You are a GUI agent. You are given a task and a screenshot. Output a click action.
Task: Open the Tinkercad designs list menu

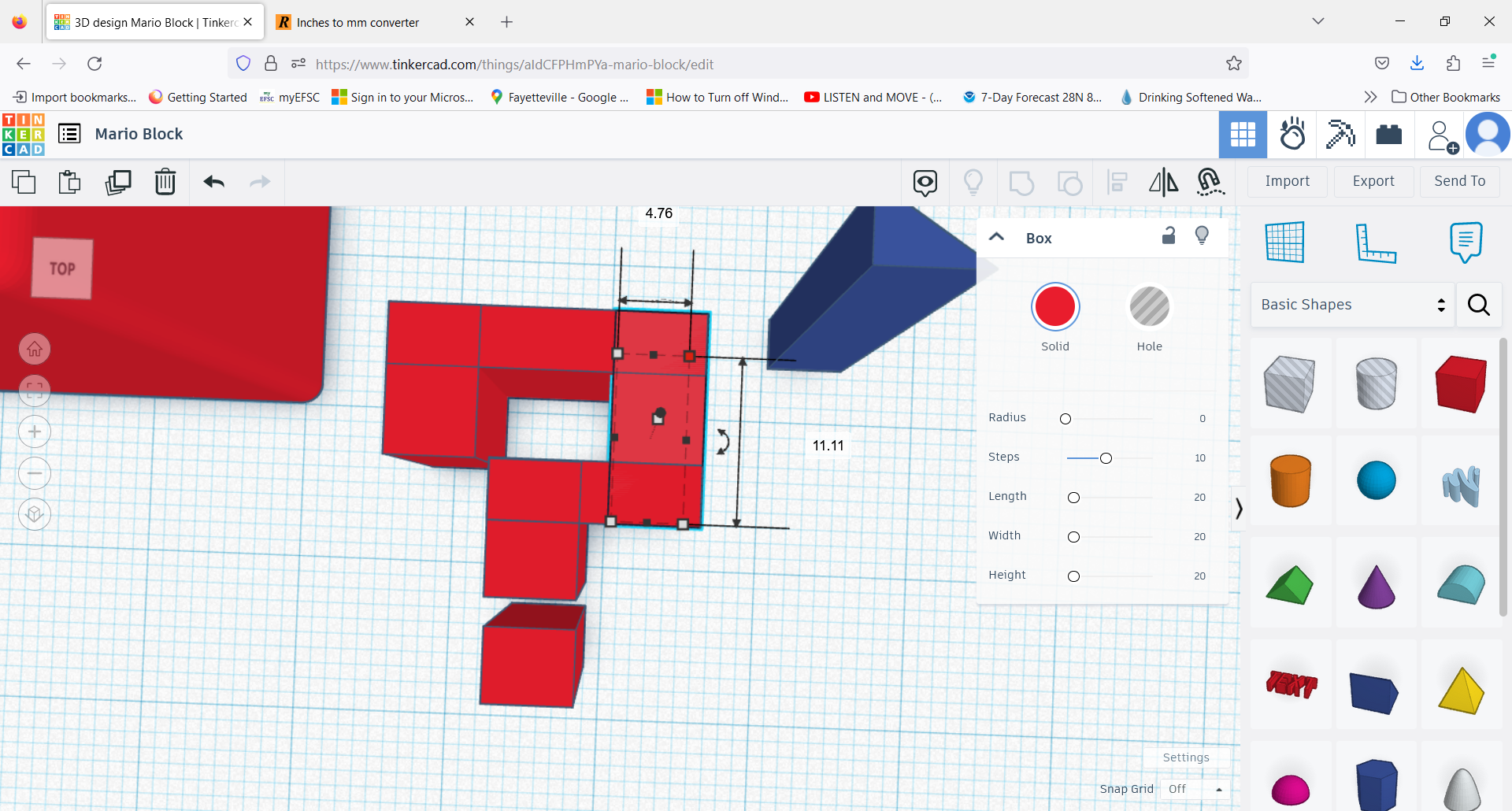tap(69, 134)
